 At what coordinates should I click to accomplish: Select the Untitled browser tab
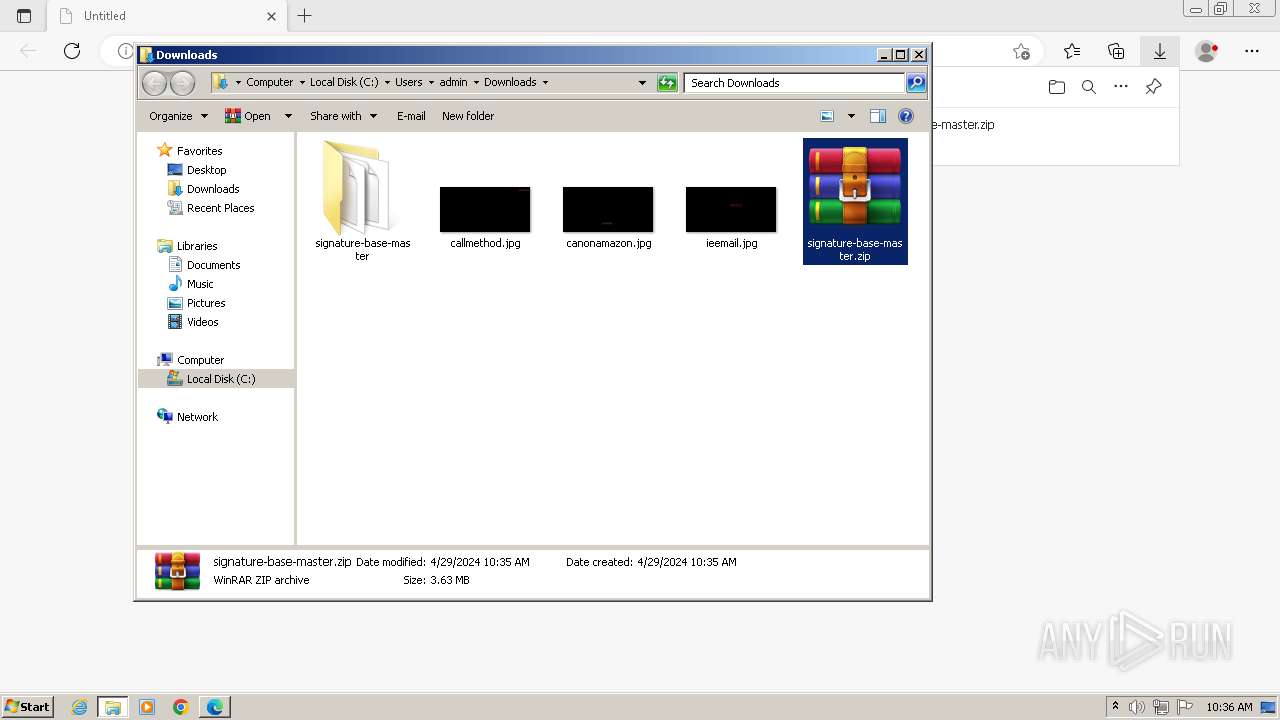click(x=168, y=16)
